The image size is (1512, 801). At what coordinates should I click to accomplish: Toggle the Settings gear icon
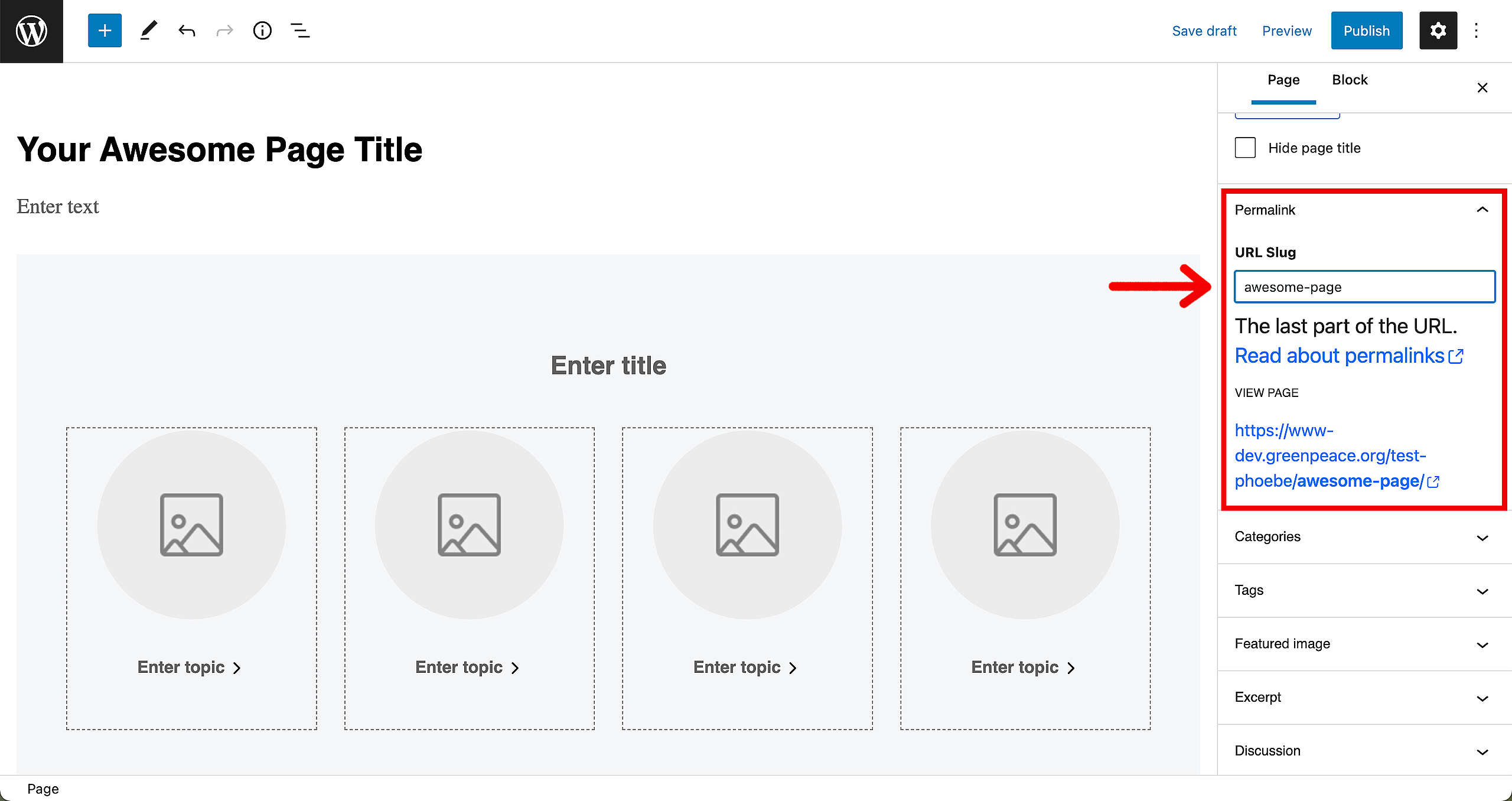tap(1438, 31)
